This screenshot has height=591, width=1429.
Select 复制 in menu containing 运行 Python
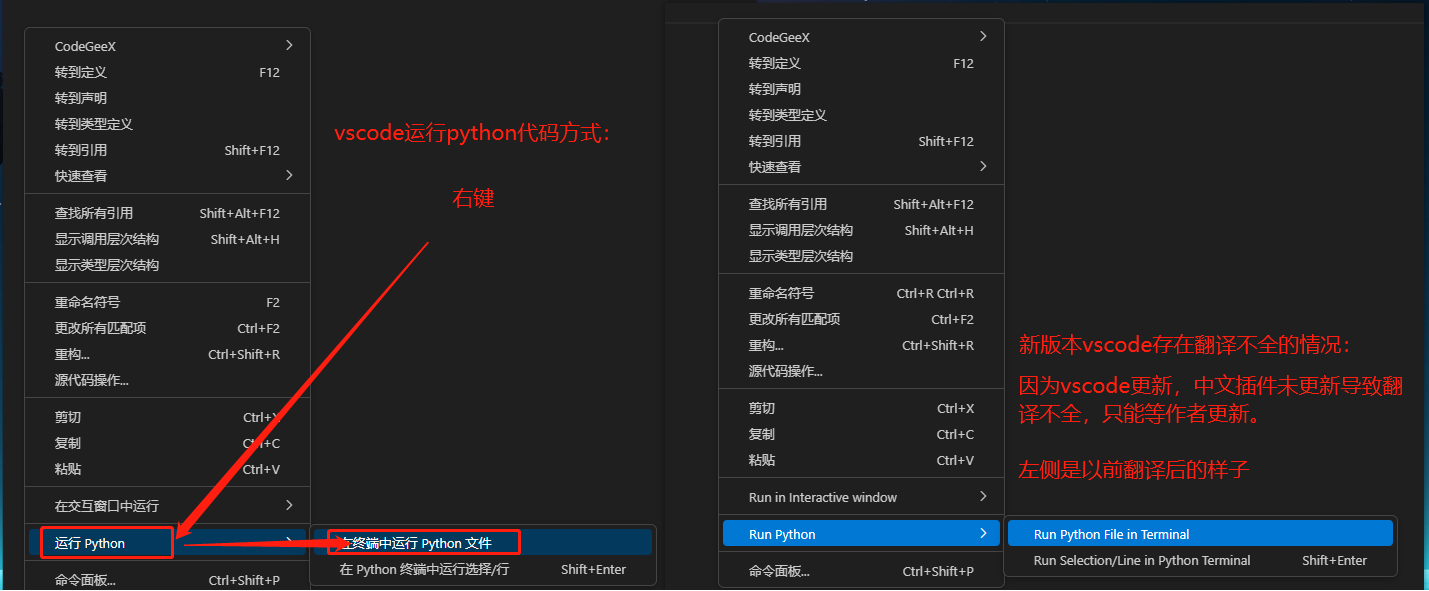tap(167, 443)
